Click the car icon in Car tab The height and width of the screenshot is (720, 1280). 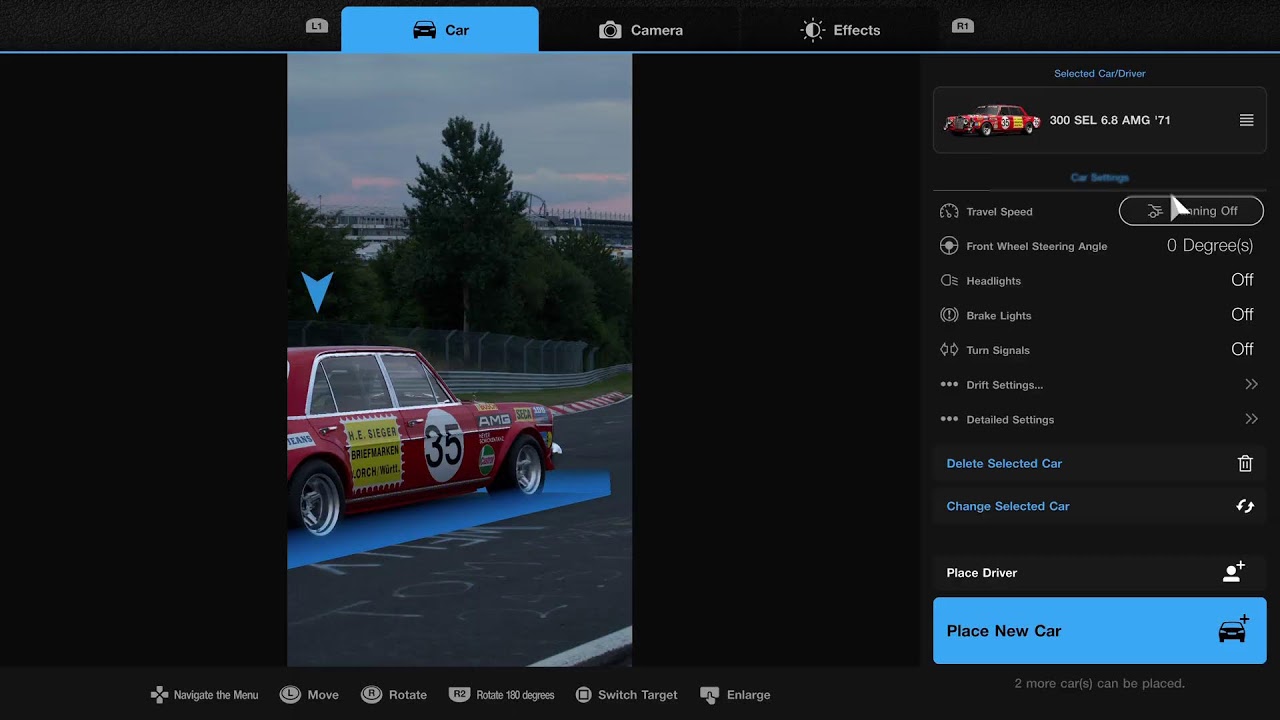(x=424, y=30)
